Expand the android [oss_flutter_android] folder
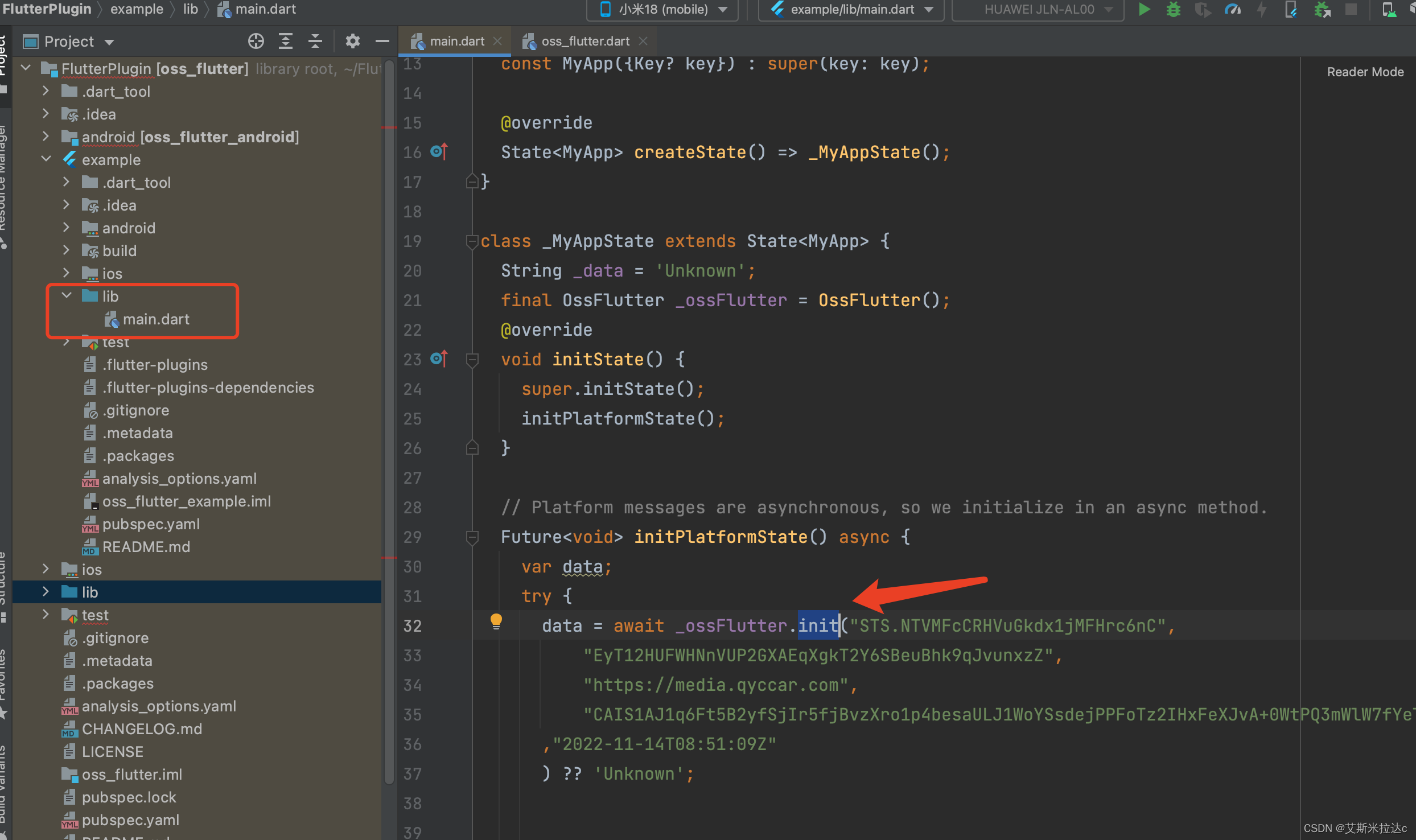Screen dimensions: 1416x840 (x=46, y=137)
